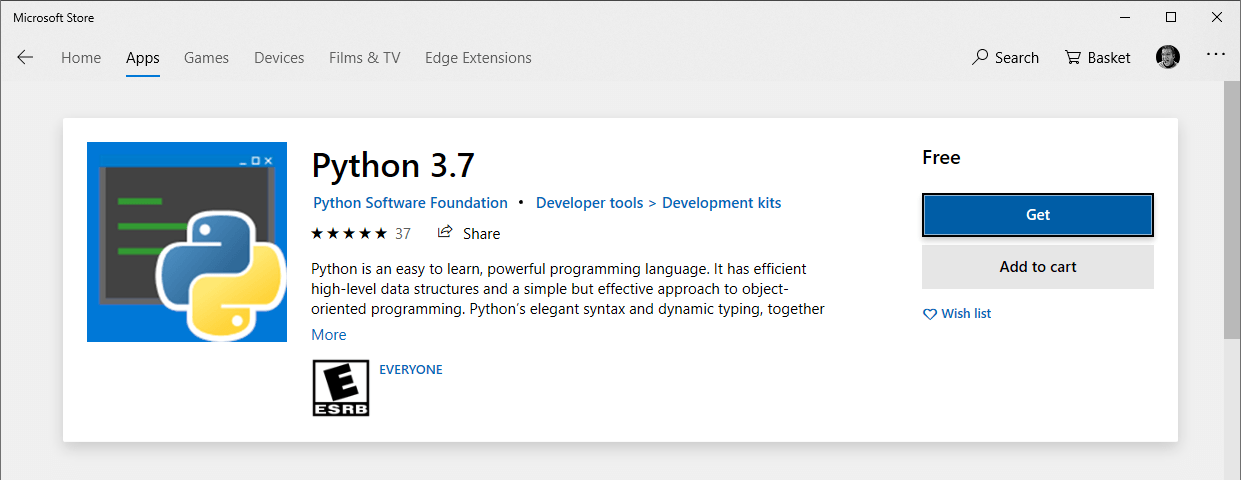
Task: Click the Get button
Action: [x=1038, y=215]
